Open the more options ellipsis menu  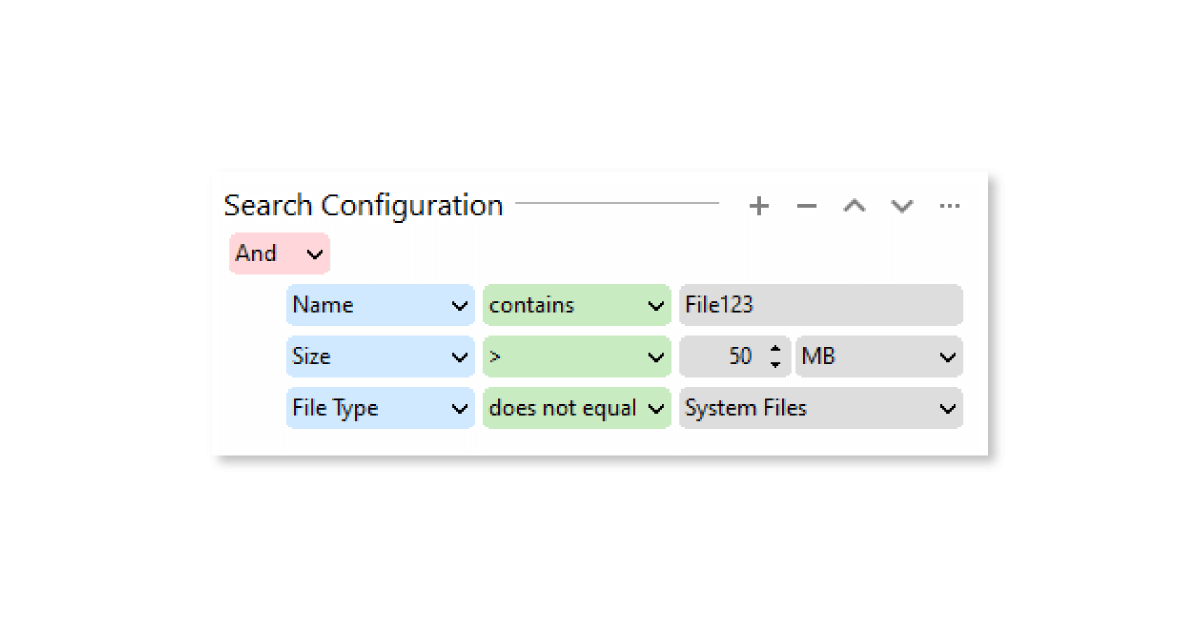coord(949,206)
